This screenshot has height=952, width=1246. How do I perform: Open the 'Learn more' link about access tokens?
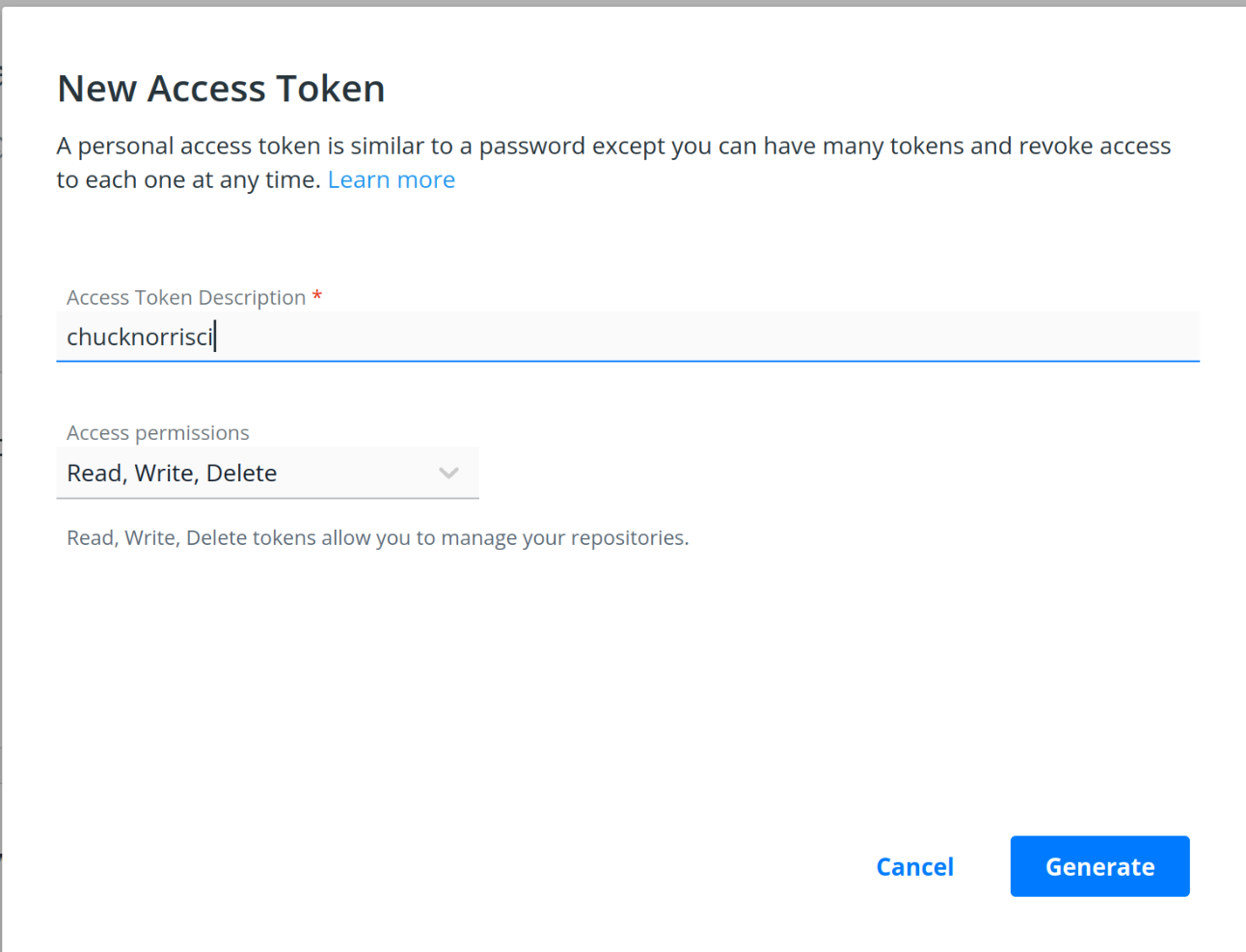pos(392,179)
